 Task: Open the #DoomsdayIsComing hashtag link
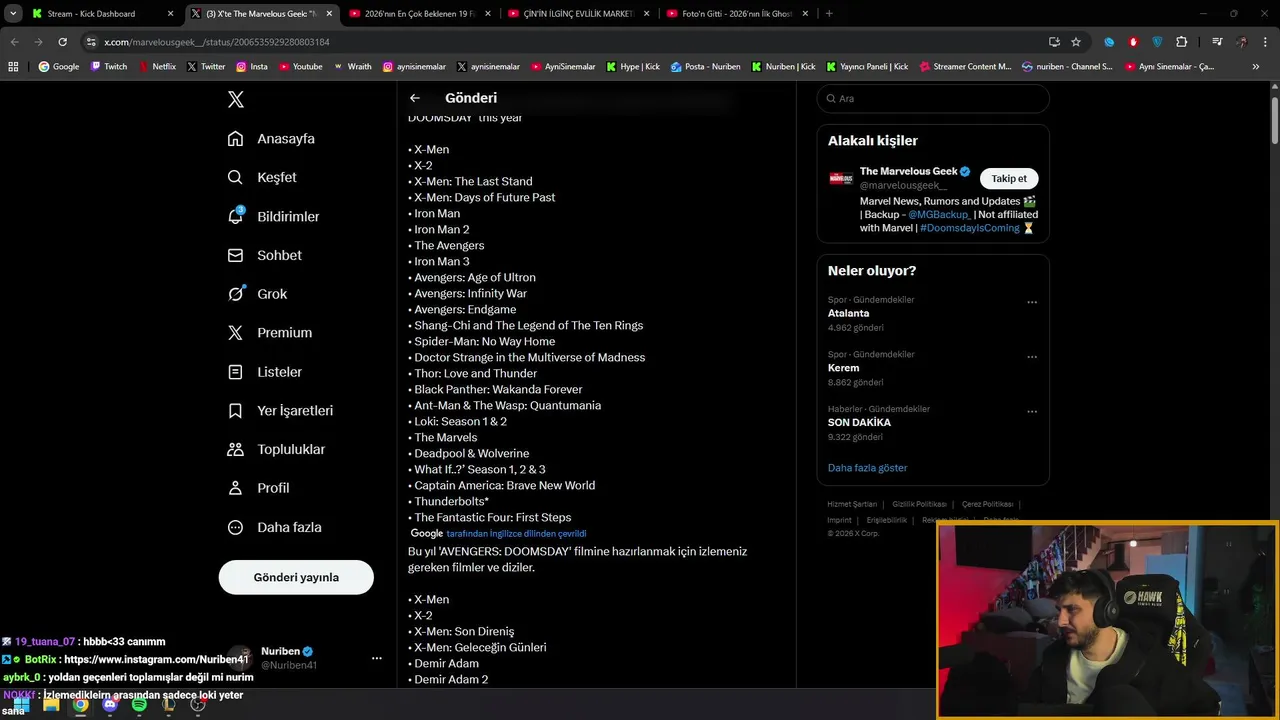tap(970, 228)
